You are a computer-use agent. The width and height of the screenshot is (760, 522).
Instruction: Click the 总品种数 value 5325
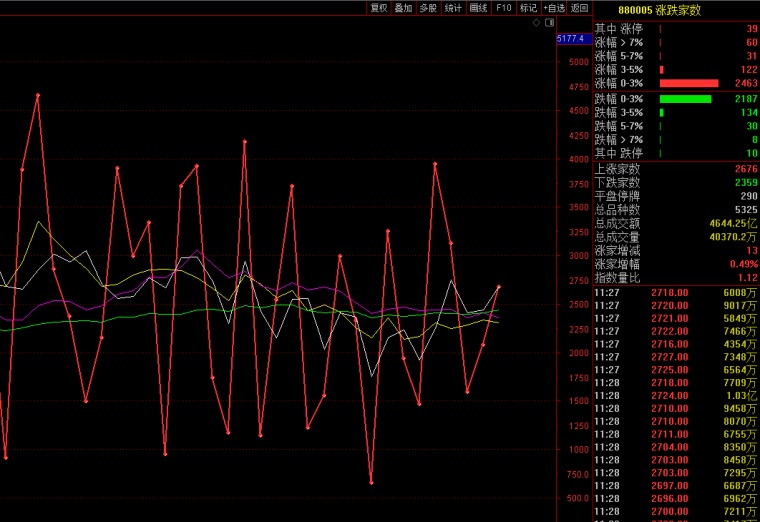coord(746,209)
